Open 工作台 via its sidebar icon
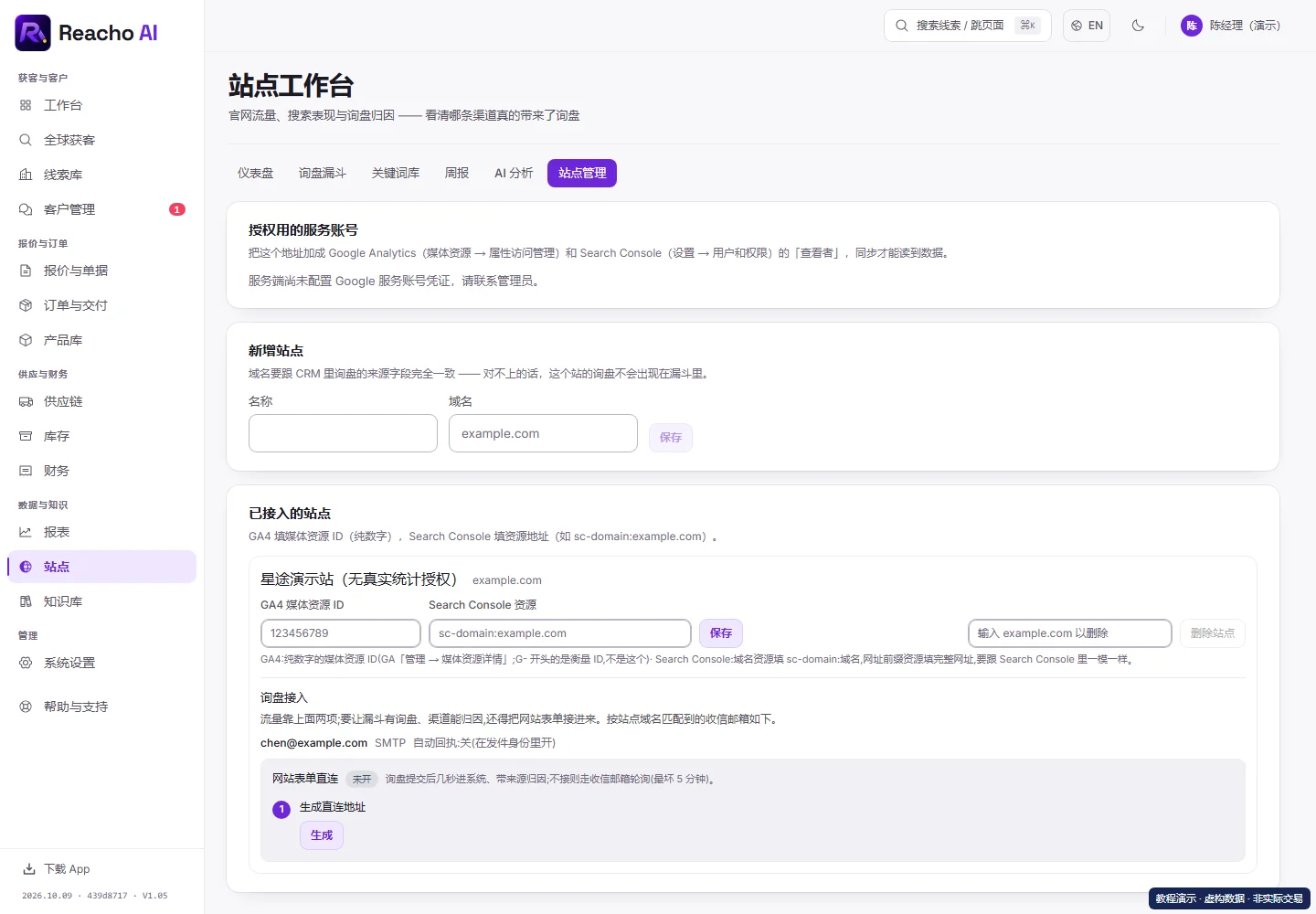This screenshot has height=914, width=1316. click(26, 105)
